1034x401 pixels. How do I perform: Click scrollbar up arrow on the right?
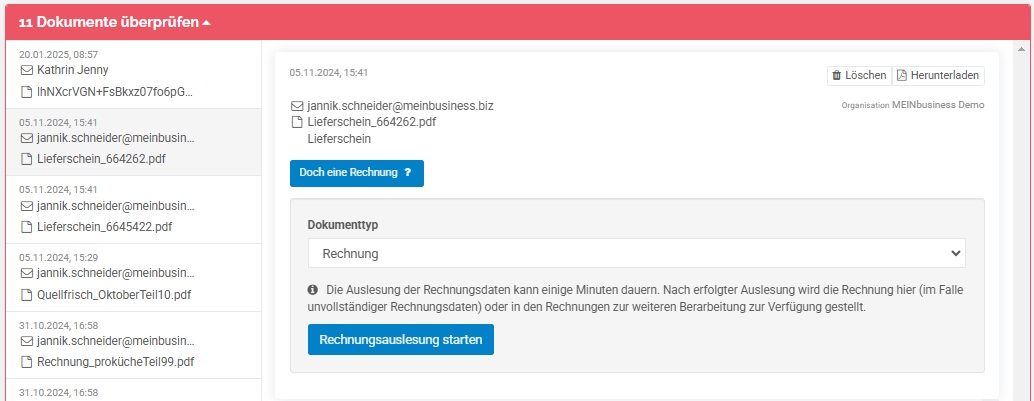tap(1021, 49)
